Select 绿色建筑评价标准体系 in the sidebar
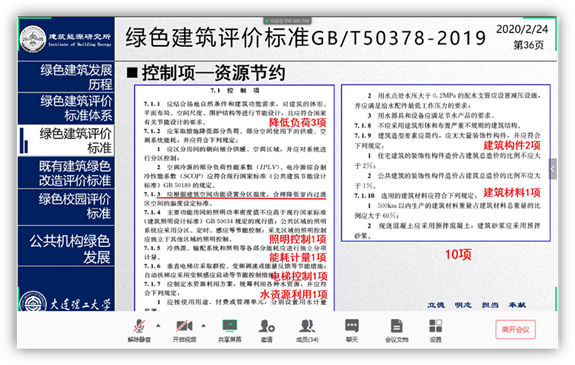This screenshot has height=365, width=575. click(x=66, y=108)
